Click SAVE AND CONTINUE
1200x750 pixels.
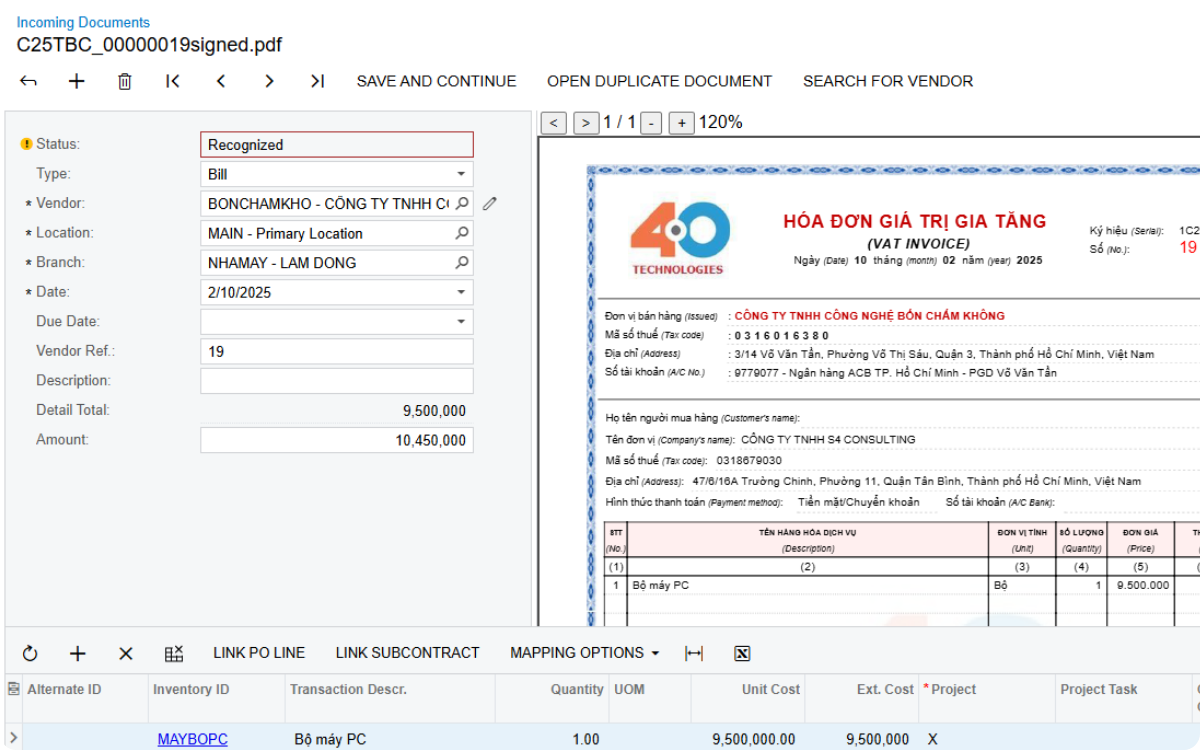(435, 81)
